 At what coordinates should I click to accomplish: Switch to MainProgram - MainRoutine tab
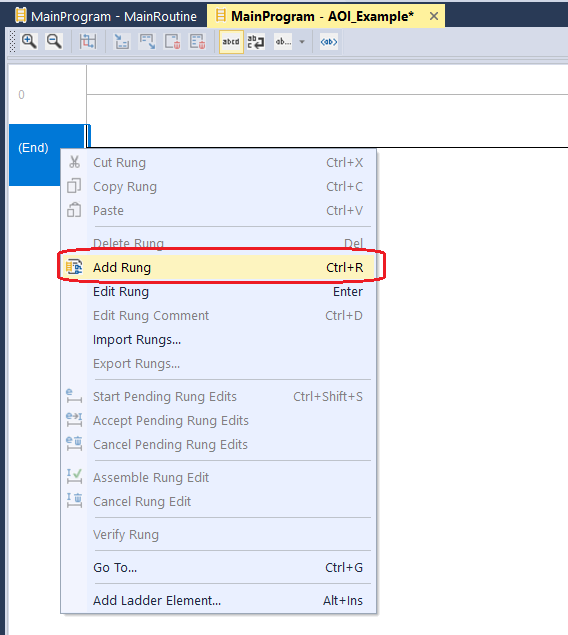[106, 16]
